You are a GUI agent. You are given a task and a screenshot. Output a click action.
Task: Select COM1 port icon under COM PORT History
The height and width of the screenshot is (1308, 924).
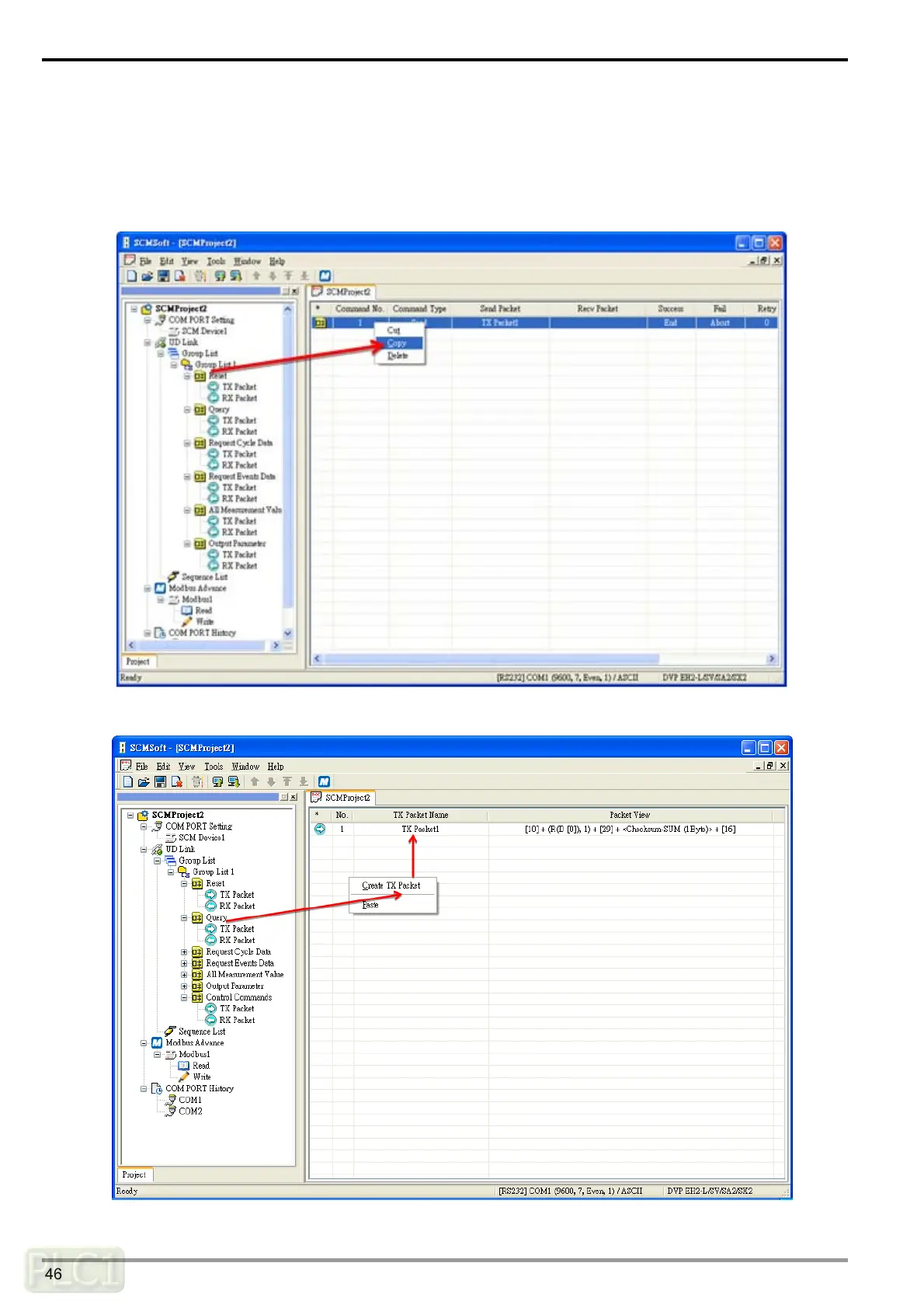coord(171,1100)
